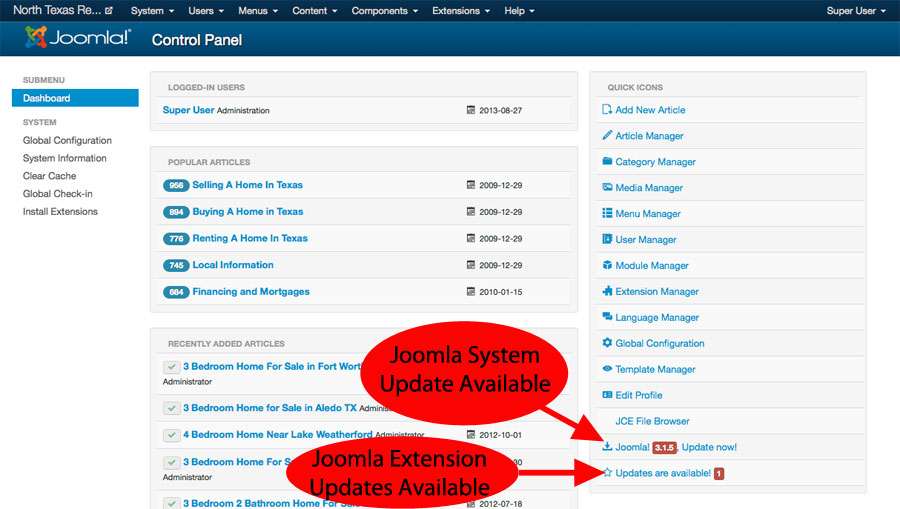Click calendar icon in Selling A Home row

[x=471, y=185]
